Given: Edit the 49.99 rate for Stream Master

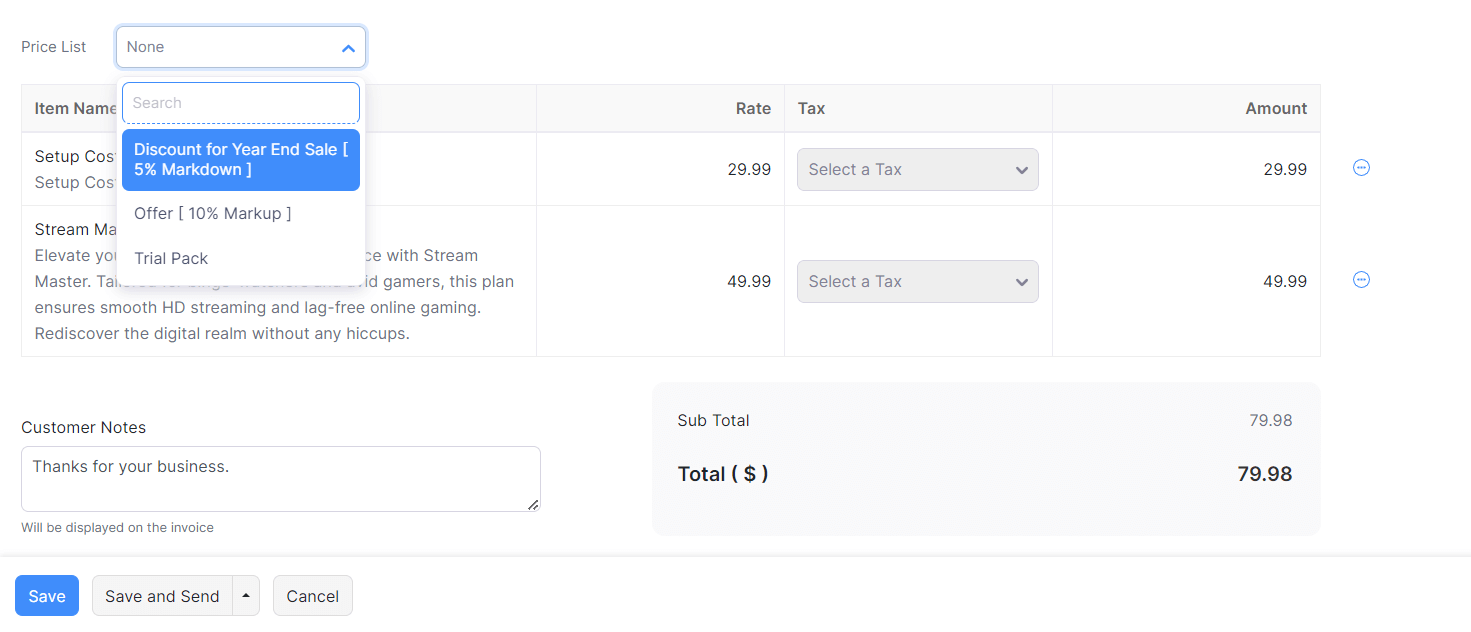Looking at the screenshot, I should 749,282.
